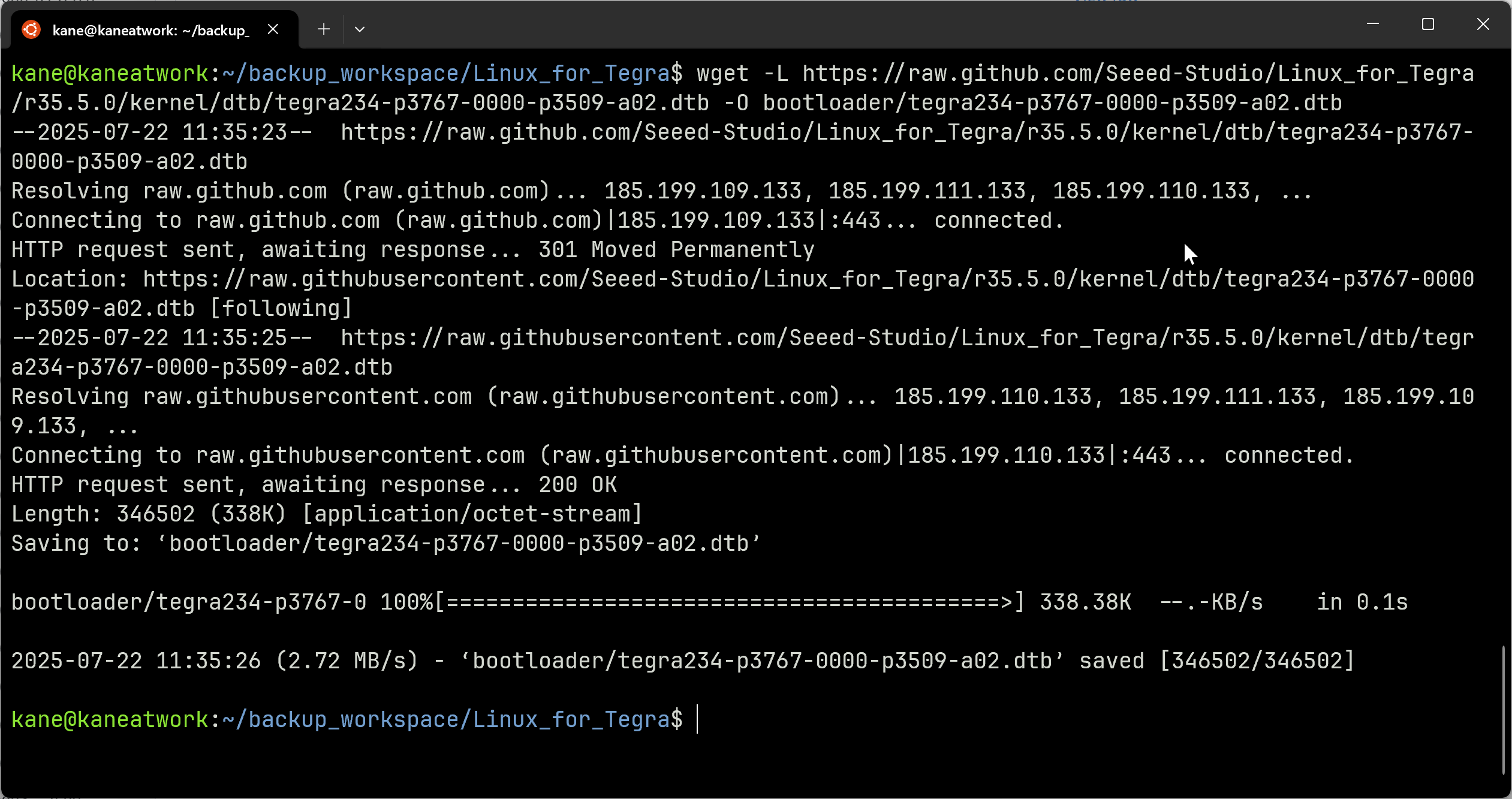Viewport: 1512px width, 799px height.
Task: Click the saved [346502/346502] text
Action: [x=1217, y=661]
